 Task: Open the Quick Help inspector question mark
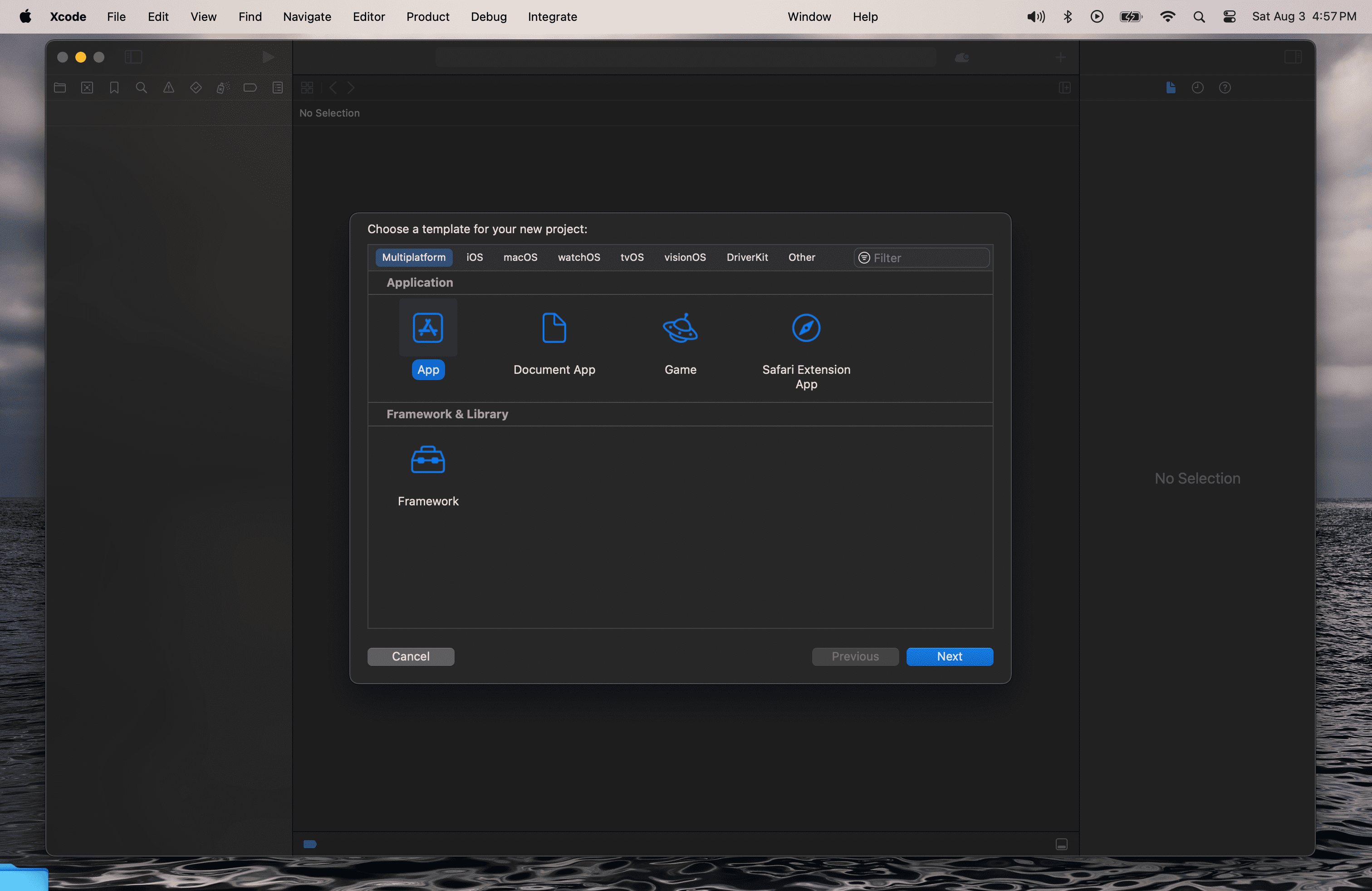(1225, 88)
